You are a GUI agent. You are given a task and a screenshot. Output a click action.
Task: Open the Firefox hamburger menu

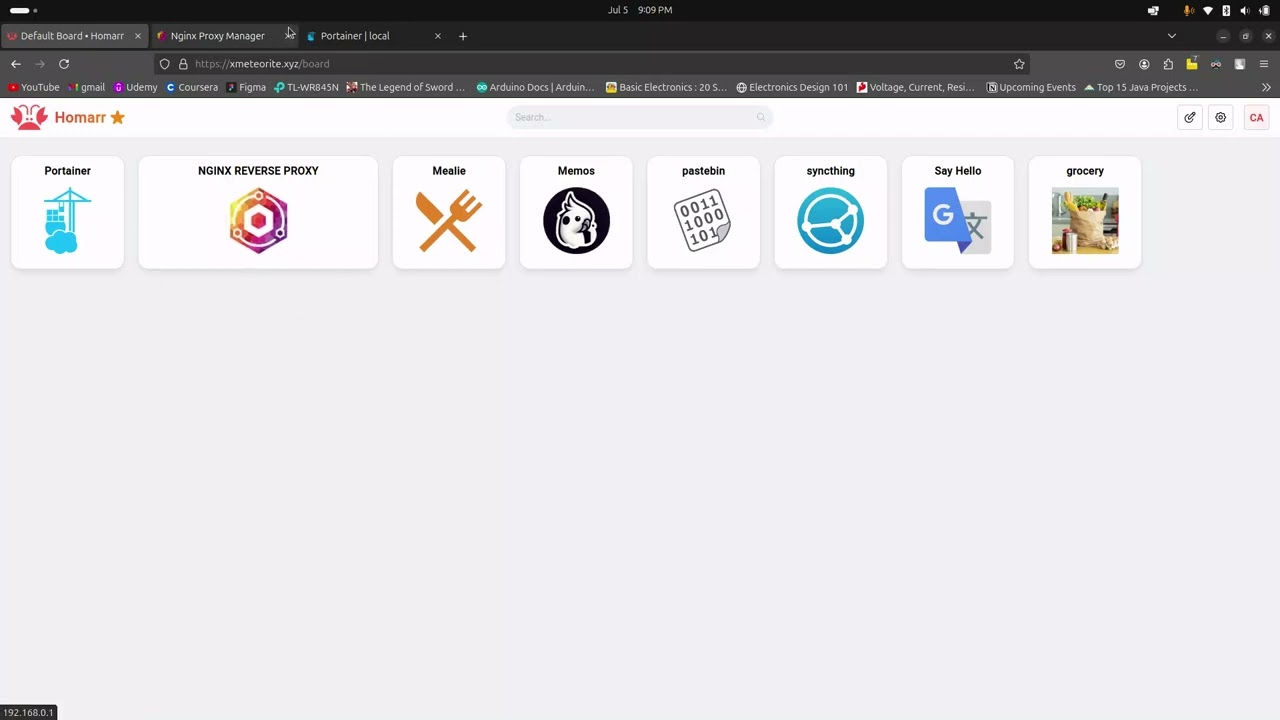pyautogui.click(x=1264, y=64)
